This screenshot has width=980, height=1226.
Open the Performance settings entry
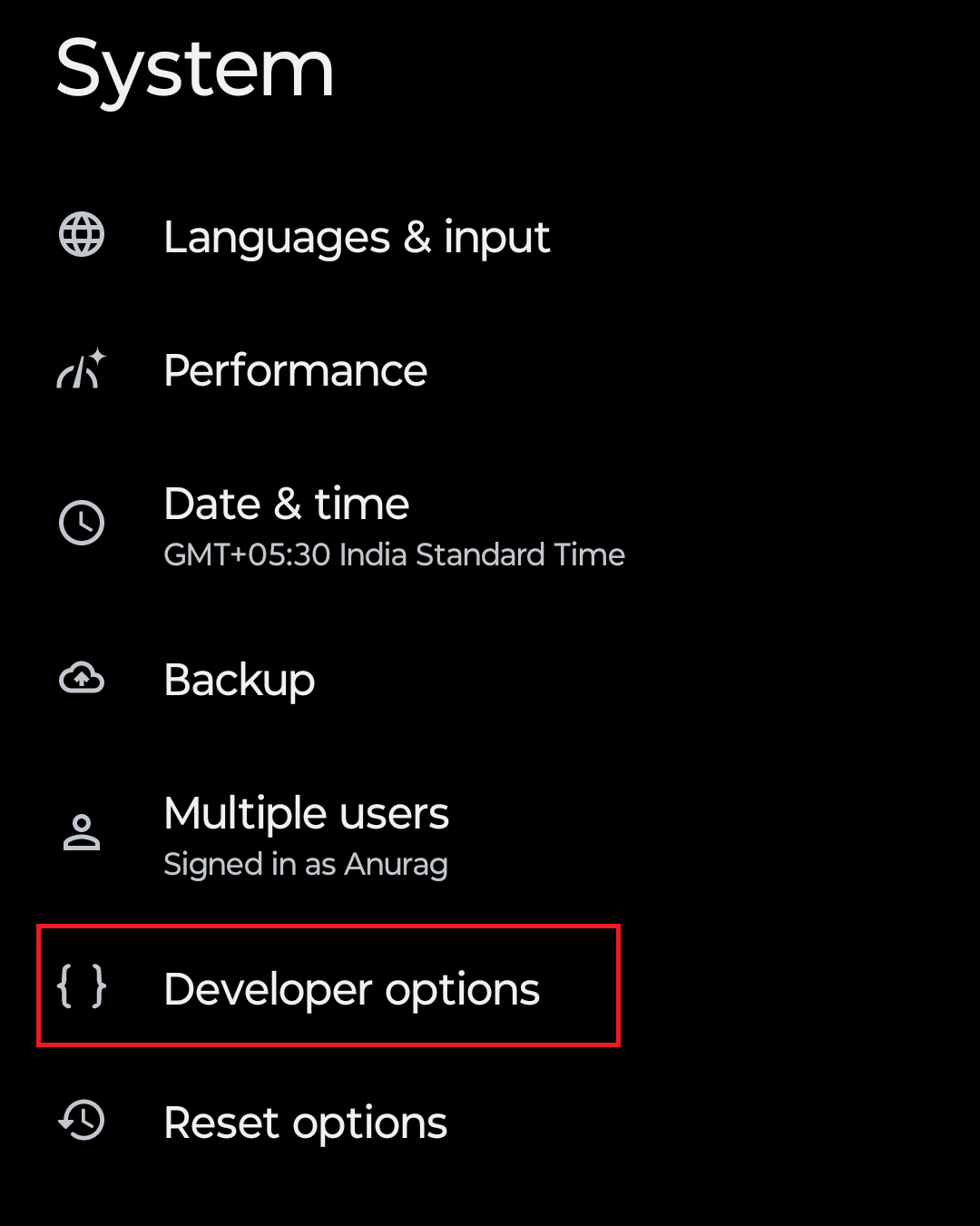point(295,370)
